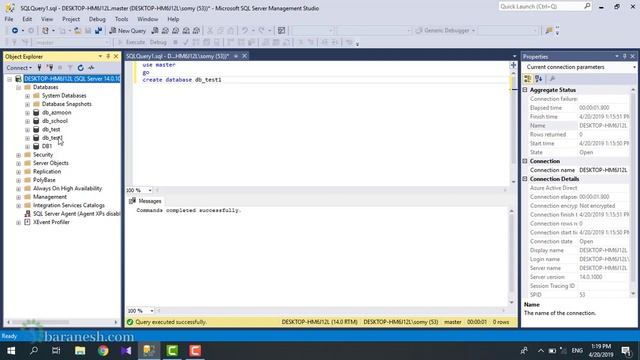Click the Execute button in SQL toolbar
The height and width of the screenshot is (360, 640).
pyautogui.click(x=131, y=42)
